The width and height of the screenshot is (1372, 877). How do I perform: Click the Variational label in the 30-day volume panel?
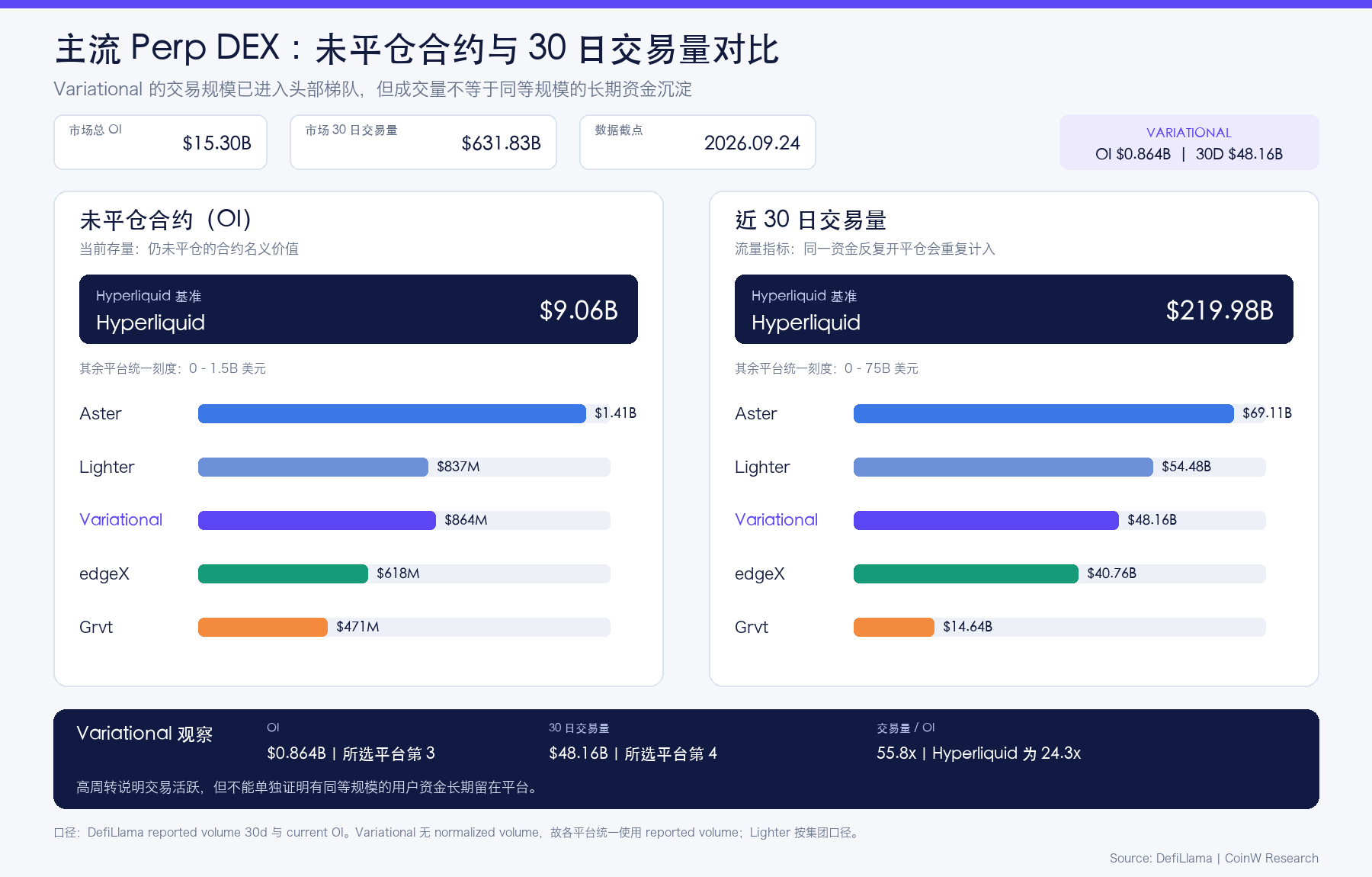[776, 520]
